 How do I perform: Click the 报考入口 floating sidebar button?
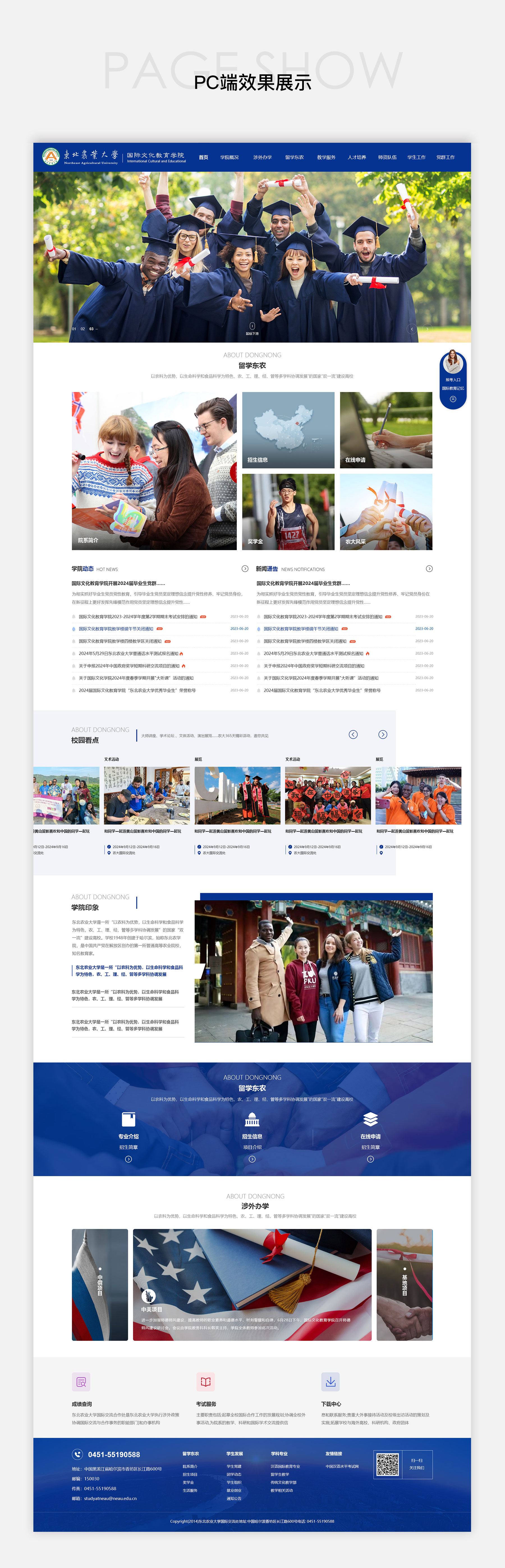(x=453, y=379)
